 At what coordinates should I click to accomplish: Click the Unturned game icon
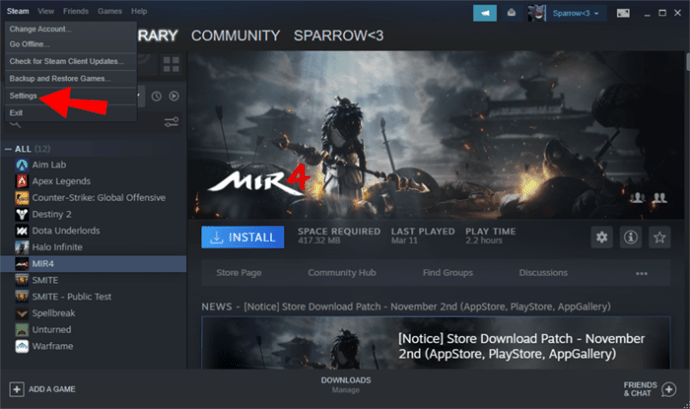[x=22, y=330]
